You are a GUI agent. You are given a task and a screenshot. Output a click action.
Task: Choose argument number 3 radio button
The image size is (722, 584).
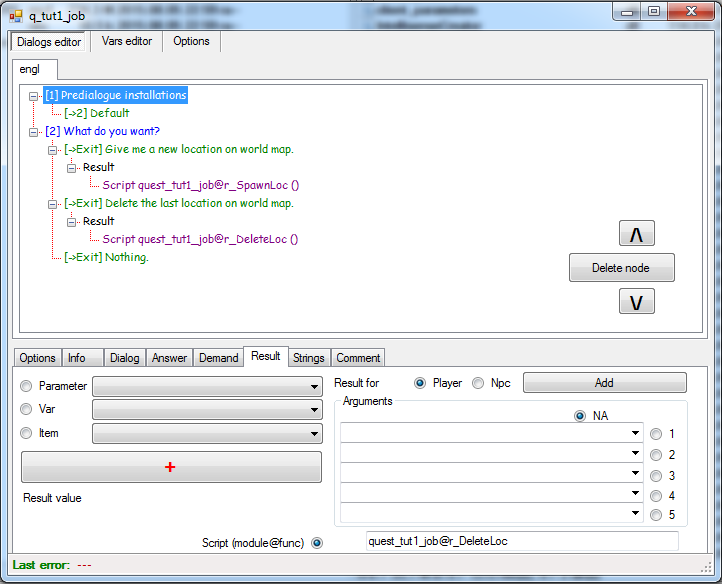click(x=656, y=475)
